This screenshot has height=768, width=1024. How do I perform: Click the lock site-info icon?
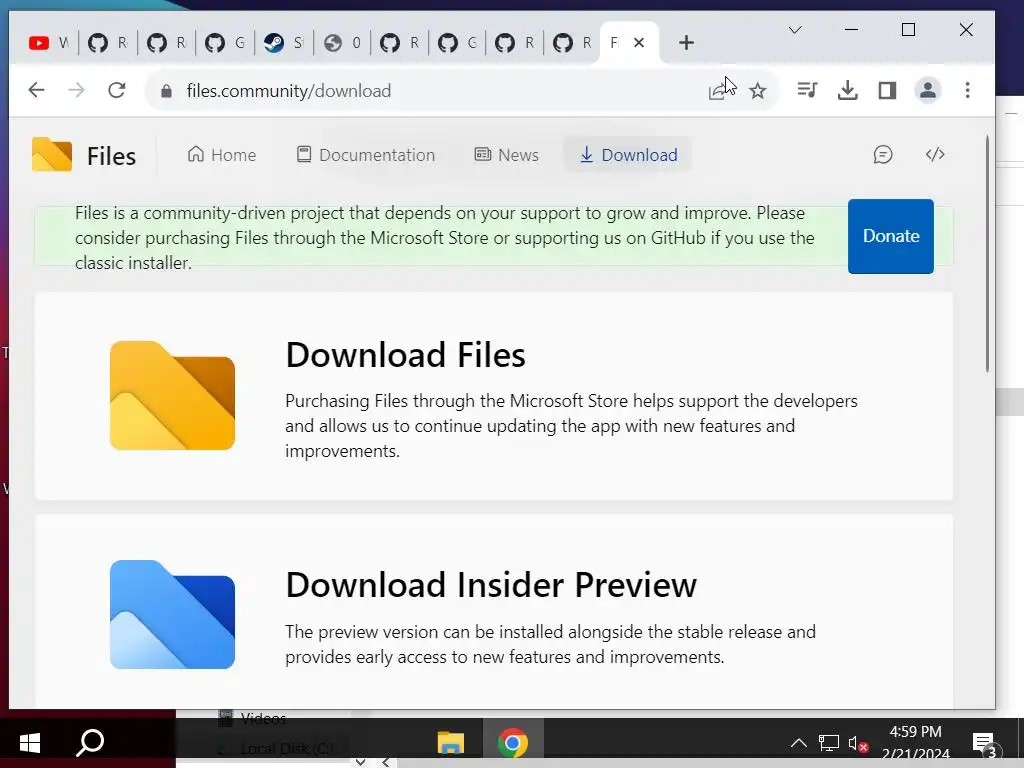pyautogui.click(x=167, y=91)
